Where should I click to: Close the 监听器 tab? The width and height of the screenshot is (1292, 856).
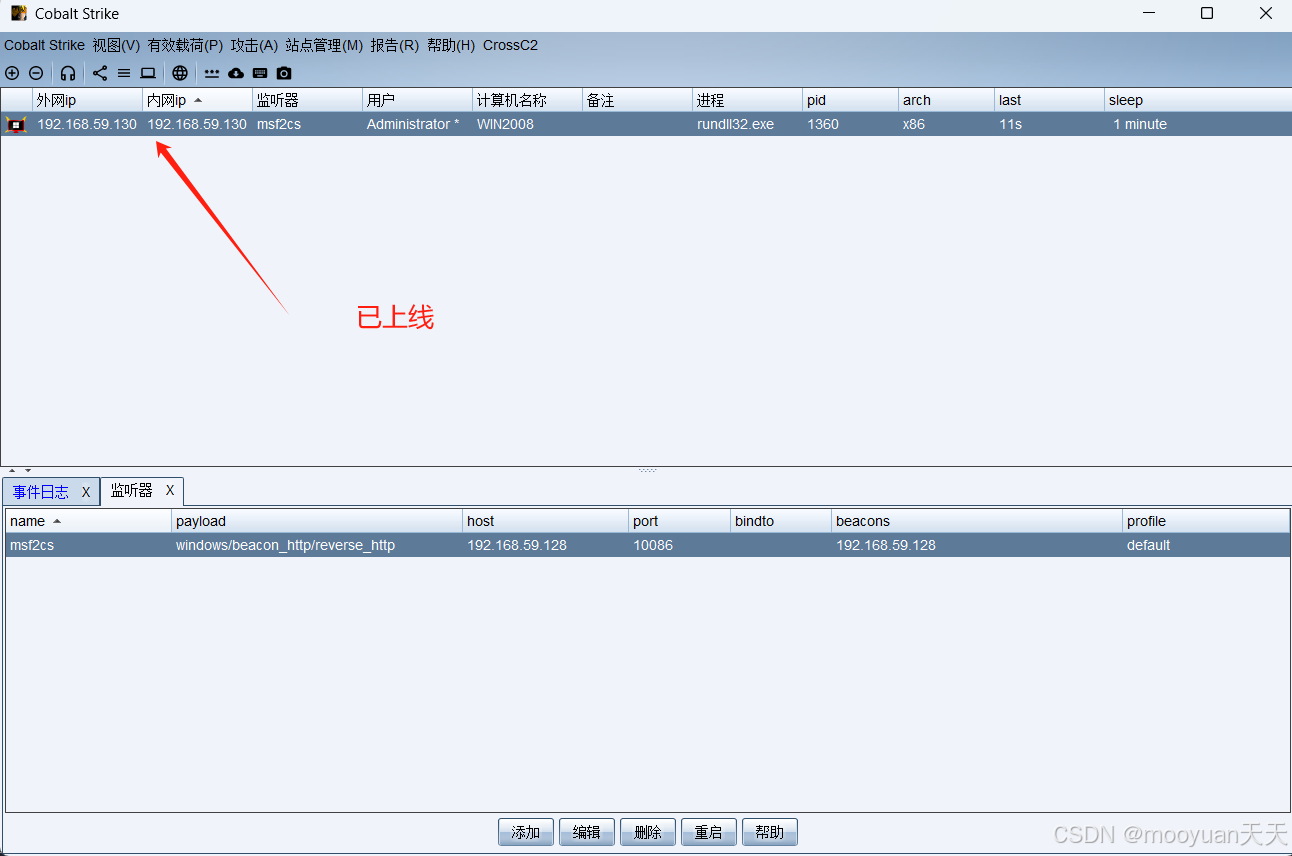tap(170, 491)
